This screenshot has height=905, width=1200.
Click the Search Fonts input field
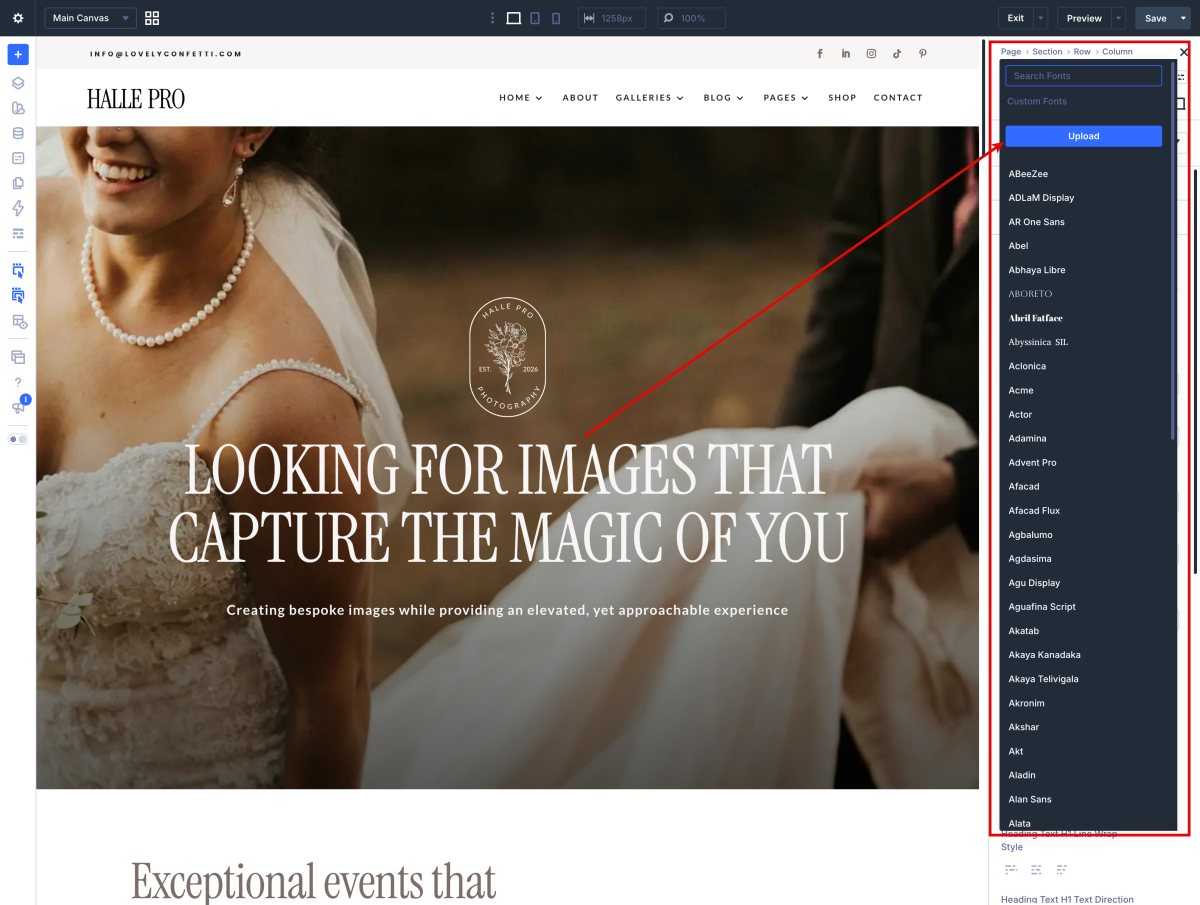click(1083, 75)
